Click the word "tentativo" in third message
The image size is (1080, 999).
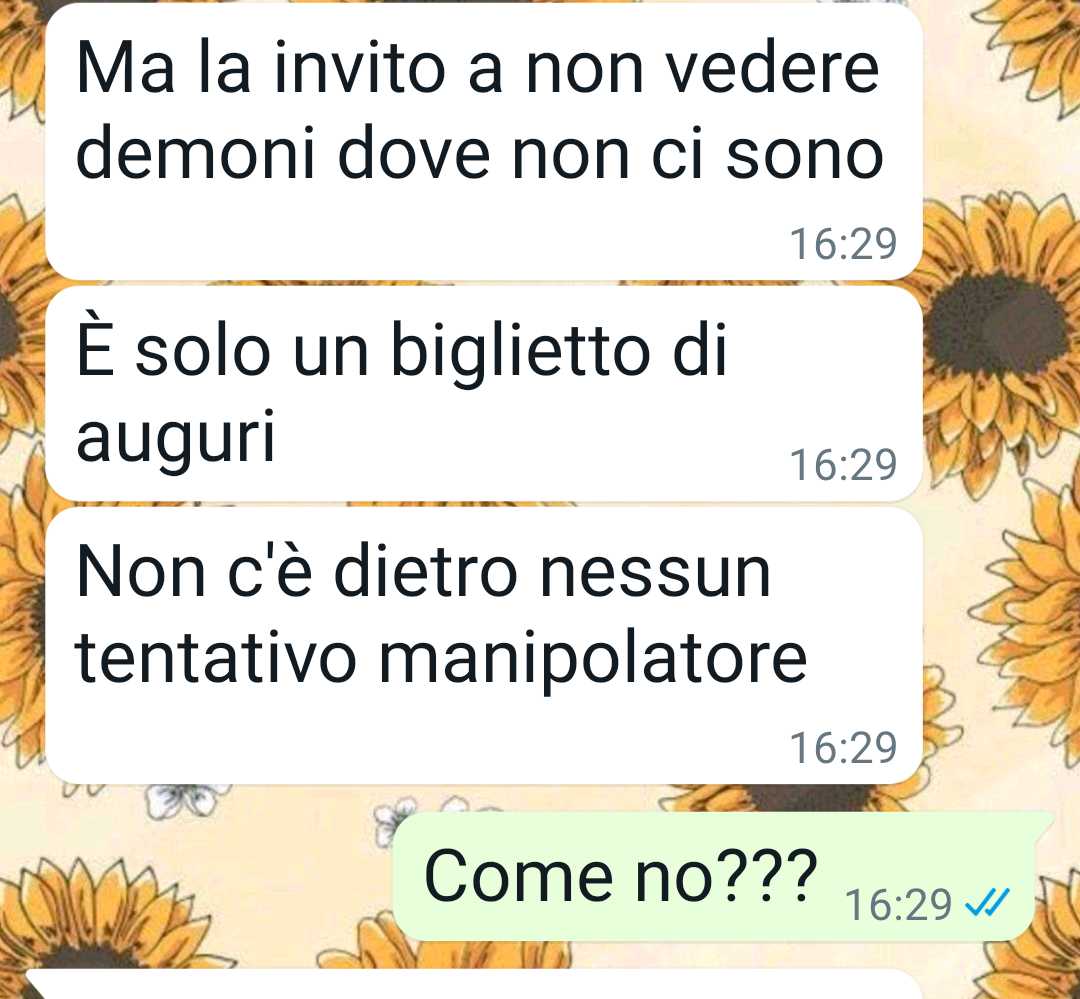pyautogui.click(x=216, y=657)
